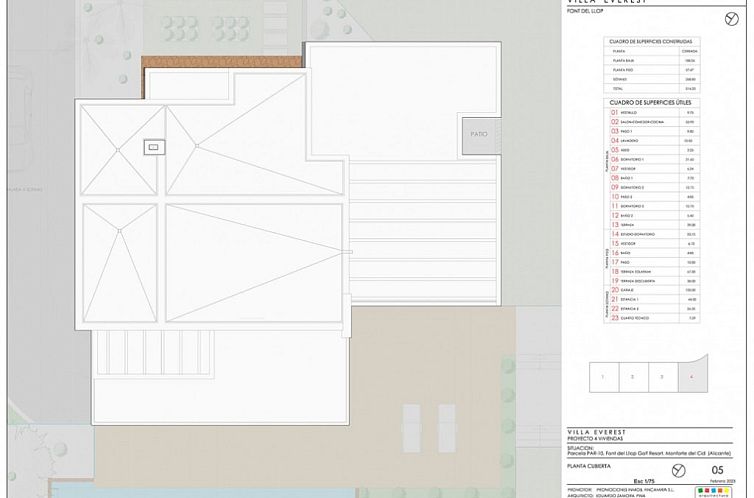The width and height of the screenshot is (754, 498).
Task: Click the sheet number 05
Action: [717, 469]
